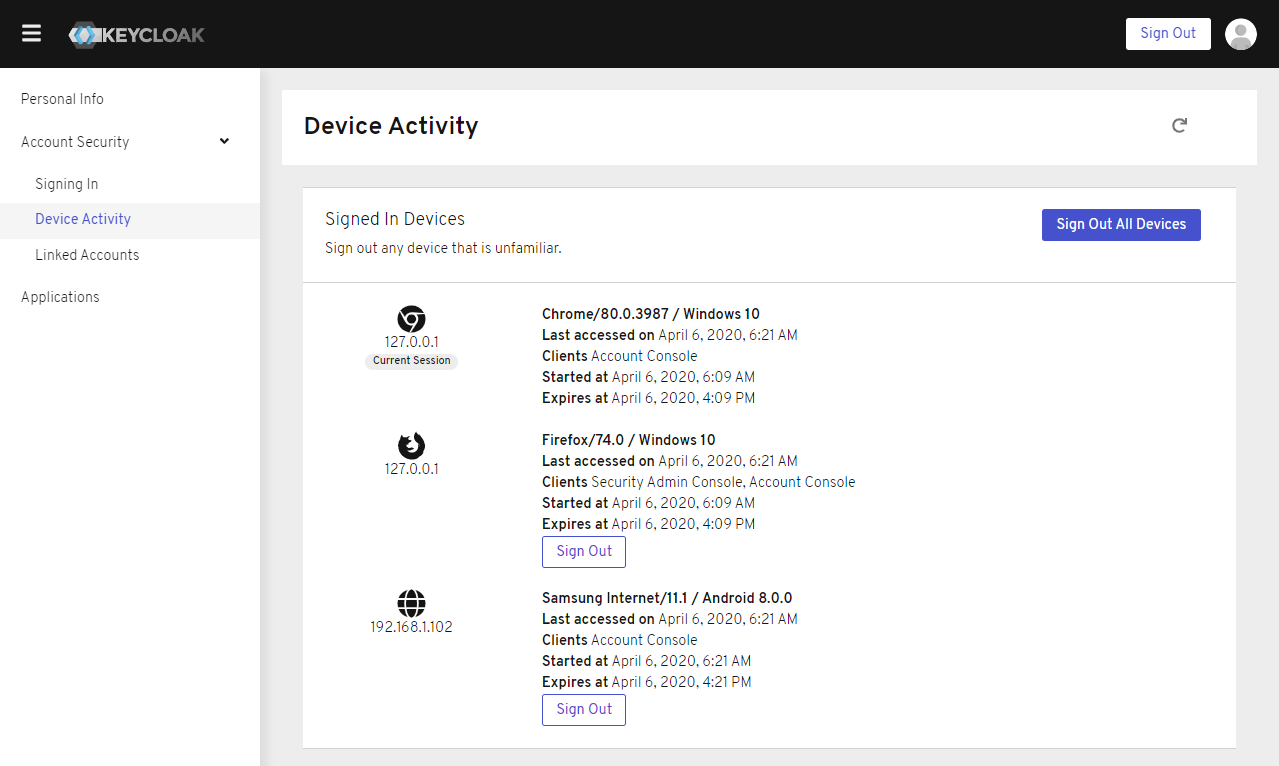The height and width of the screenshot is (766, 1279).
Task: Sign out the Samsung Internet session
Action: point(584,709)
